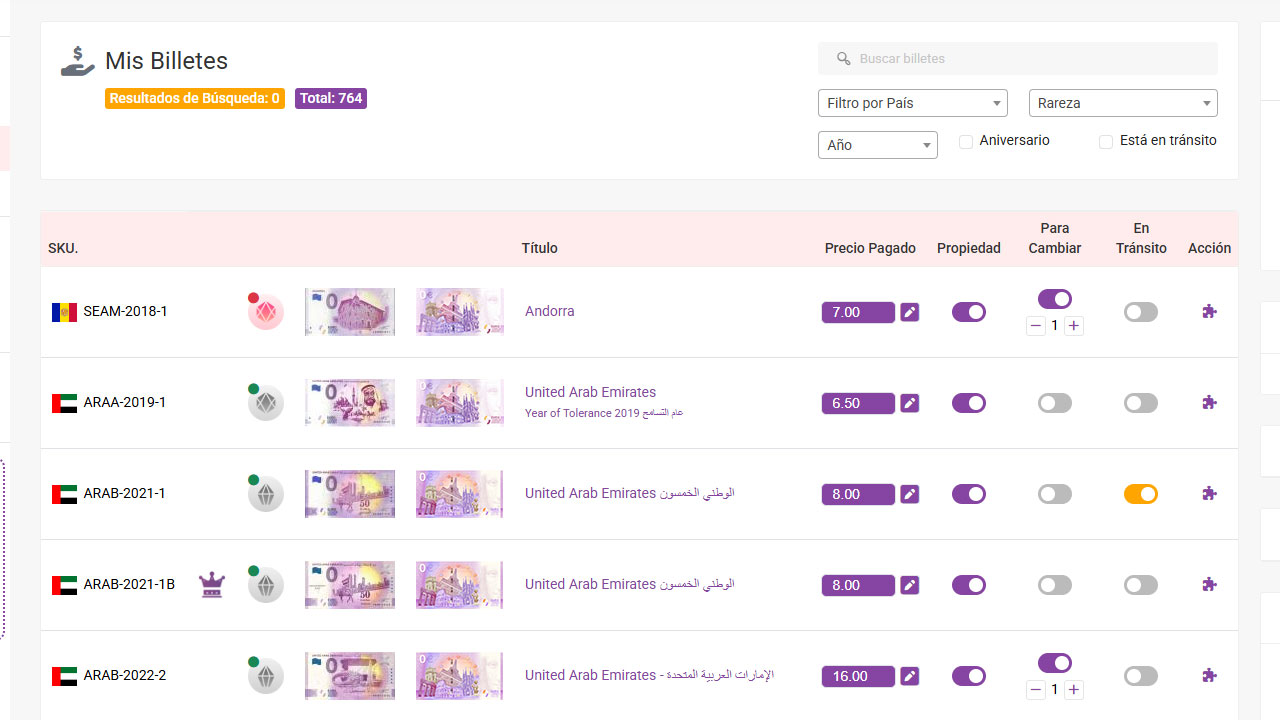Click the pencil icon next to 6.50 price
Image resolution: width=1280 pixels, height=720 pixels.
coord(909,403)
